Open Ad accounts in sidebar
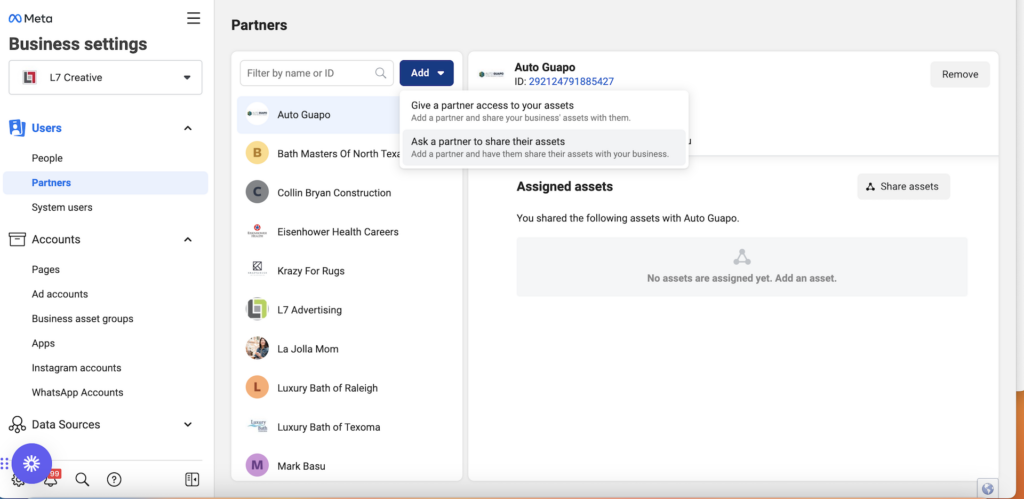This screenshot has height=499, width=1024. [x=60, y=294]
